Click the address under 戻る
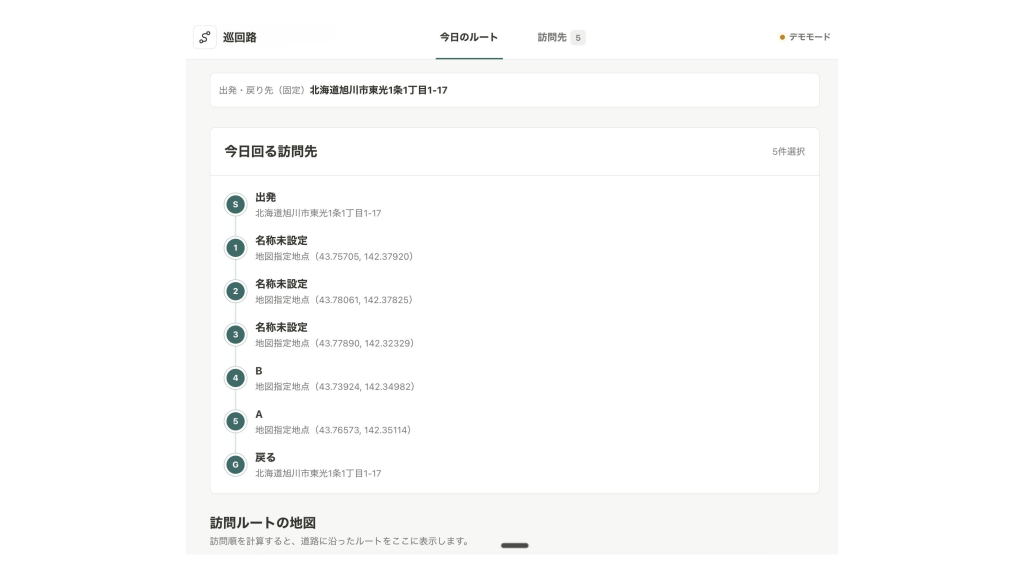This screenshot has width=1024, height=576. (x=318, y=473)
